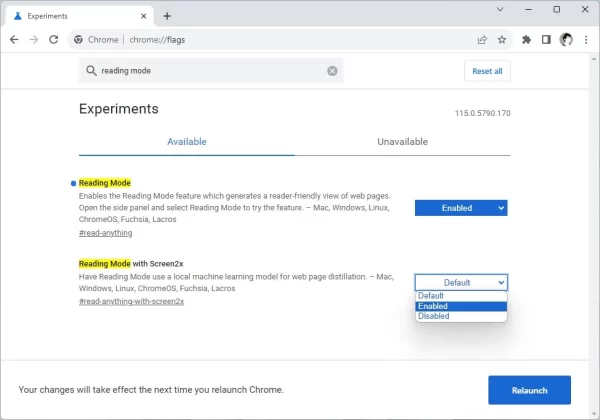This screenshot has height=420, width=600.
Task: Open the #read-anything-with-screen2x link
Action: 131,301
